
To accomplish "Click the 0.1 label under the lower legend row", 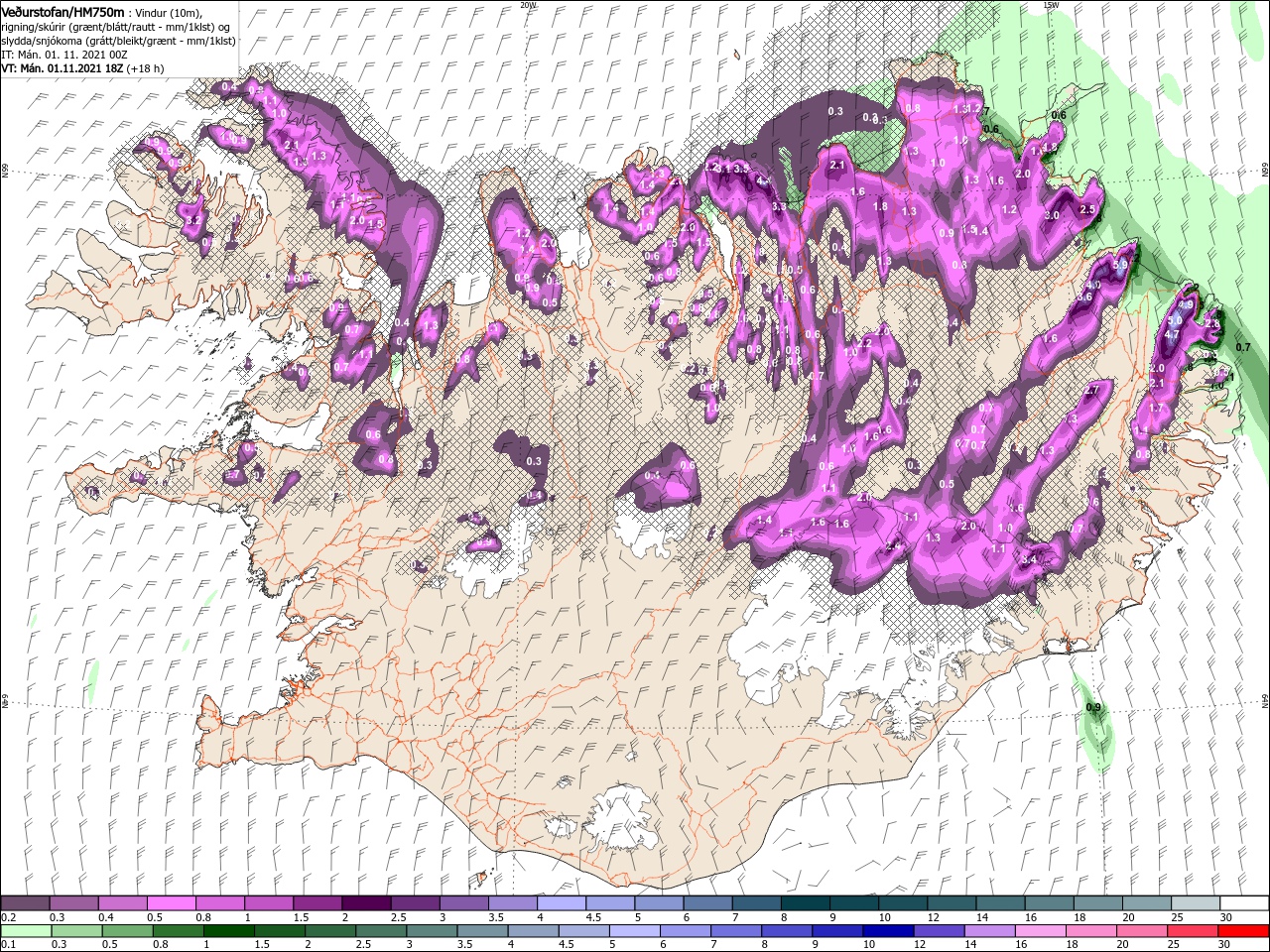I will tap(7, 944).
